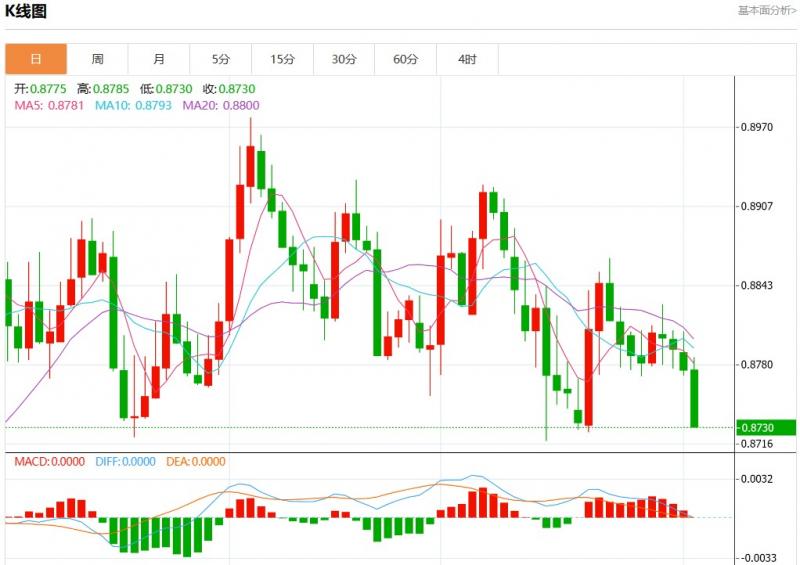Switch to the 4时 chart tab
Viewport: 800px width, 565px height.
pos(467,59)
